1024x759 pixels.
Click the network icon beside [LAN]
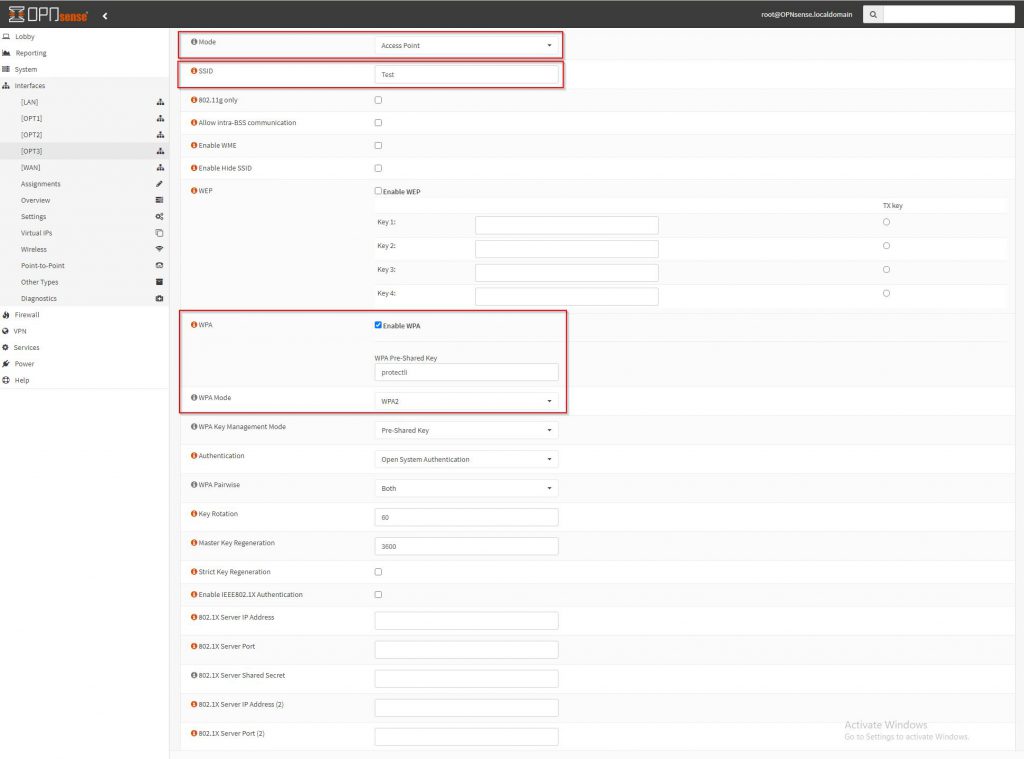[159, 102]
